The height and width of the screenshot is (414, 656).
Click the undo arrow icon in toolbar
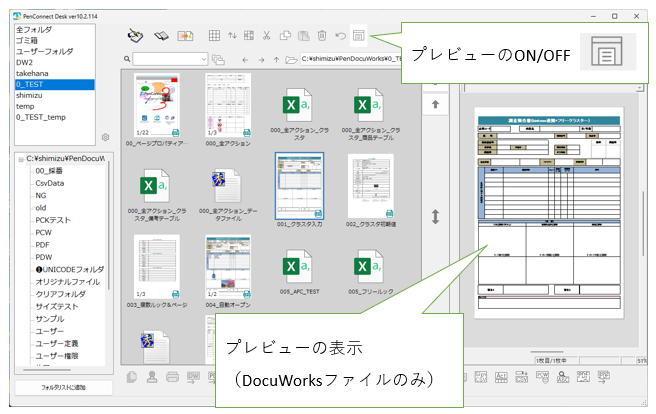tap(340, 36)
